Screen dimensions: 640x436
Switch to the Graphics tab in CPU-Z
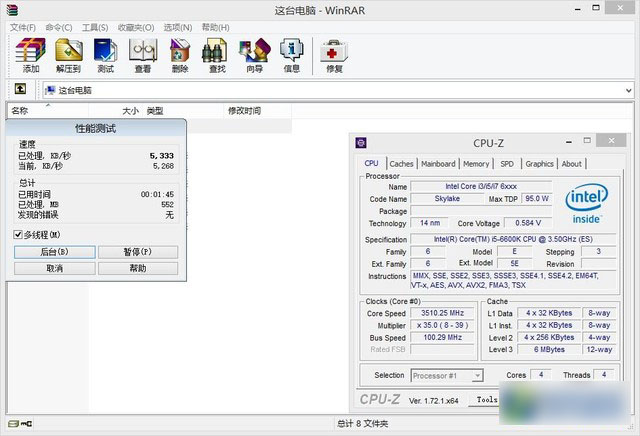539,164
